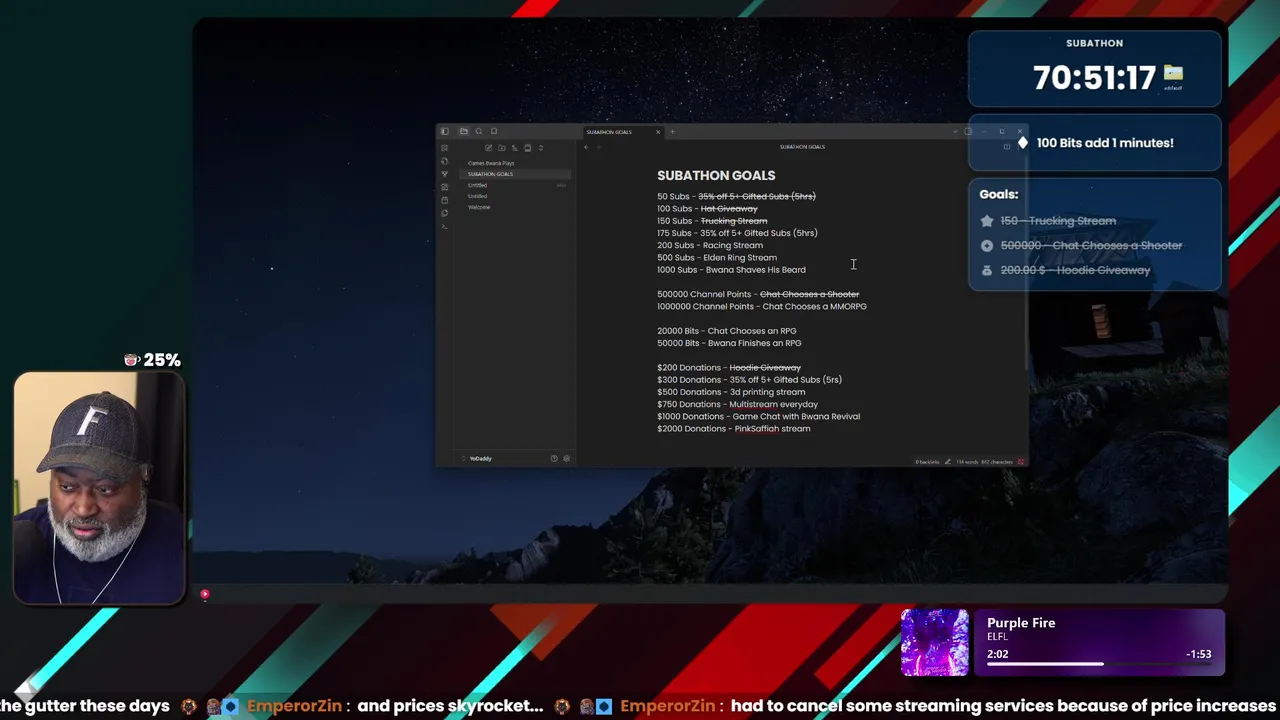The width and height of the screenshot is (1280, 720).
Task: Click the 500 Subs - Elden Ring Stream line
Action: 717,257
